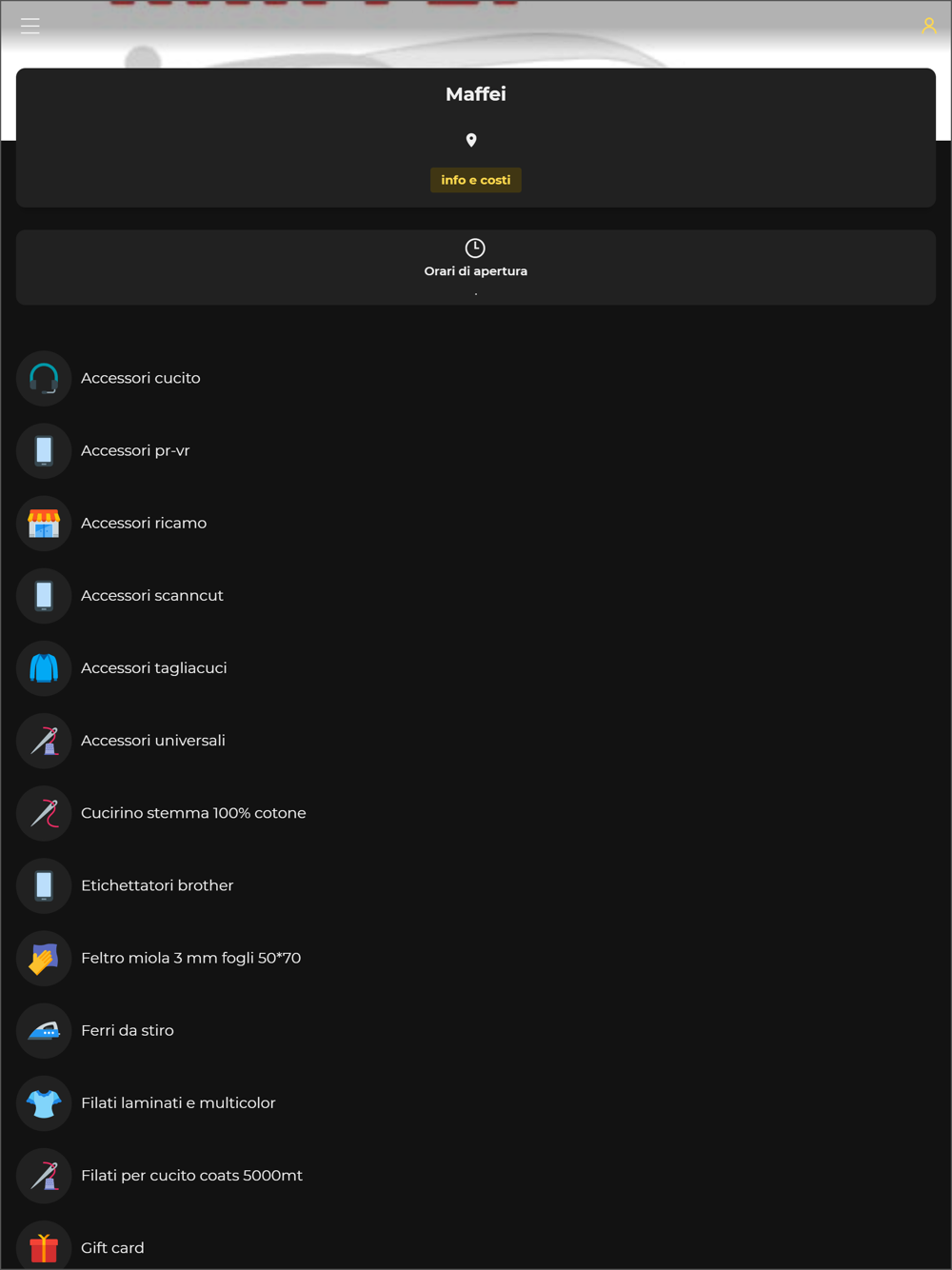Select the iron icon for Ferri da stiro

point(44,1030)
